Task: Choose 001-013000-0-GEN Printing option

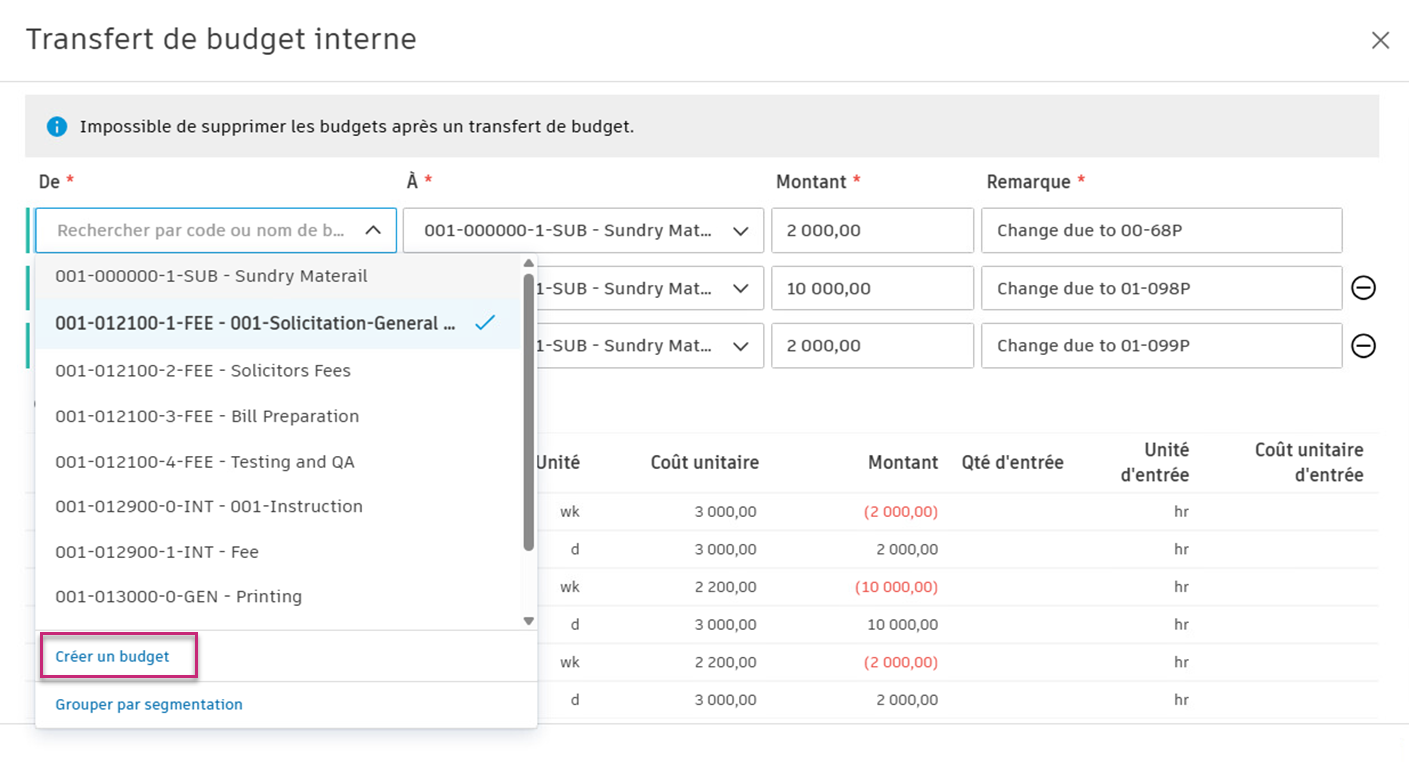Action: [178, 597]
